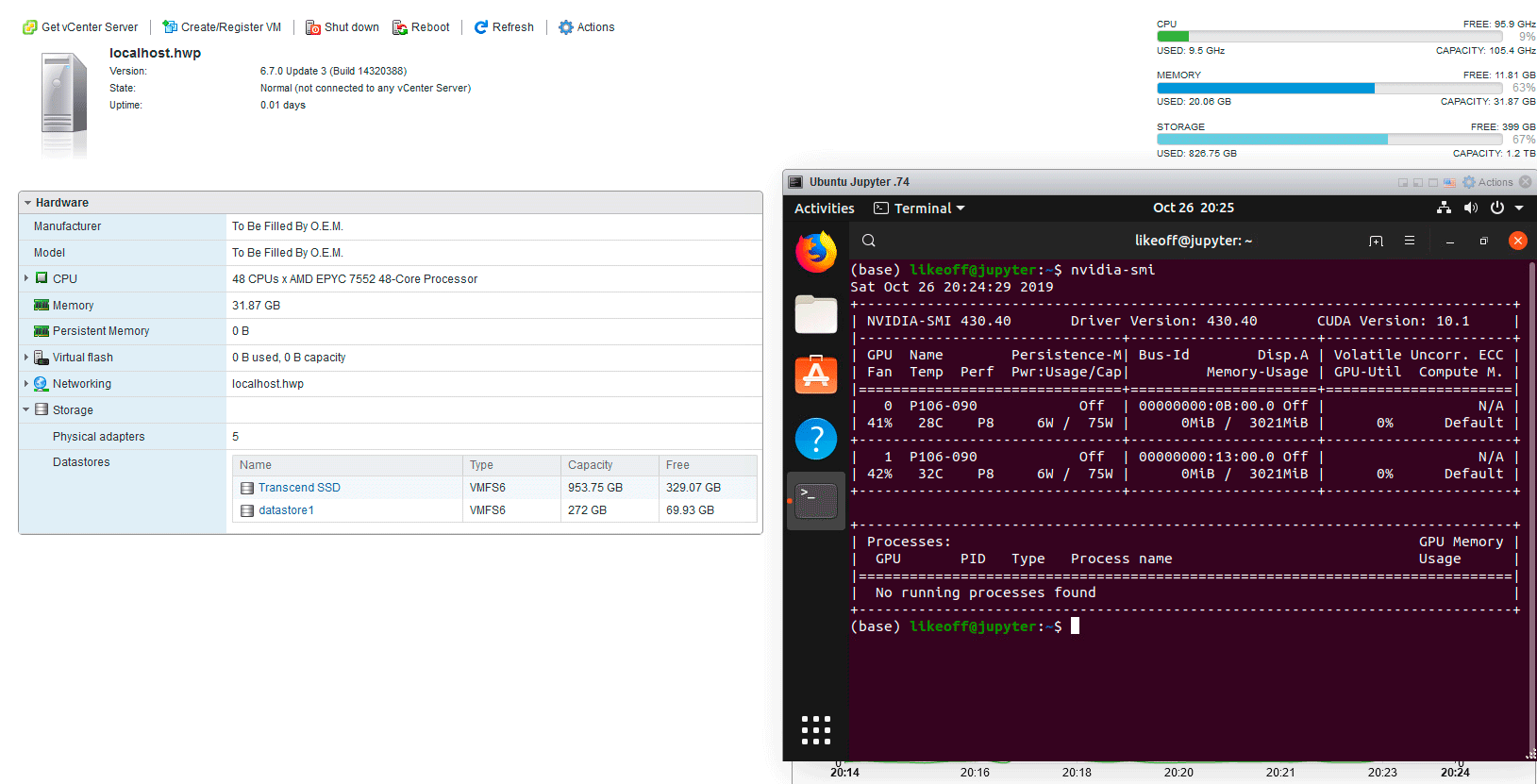Click the Transcend SSD datastore icon

pos(247,488)
